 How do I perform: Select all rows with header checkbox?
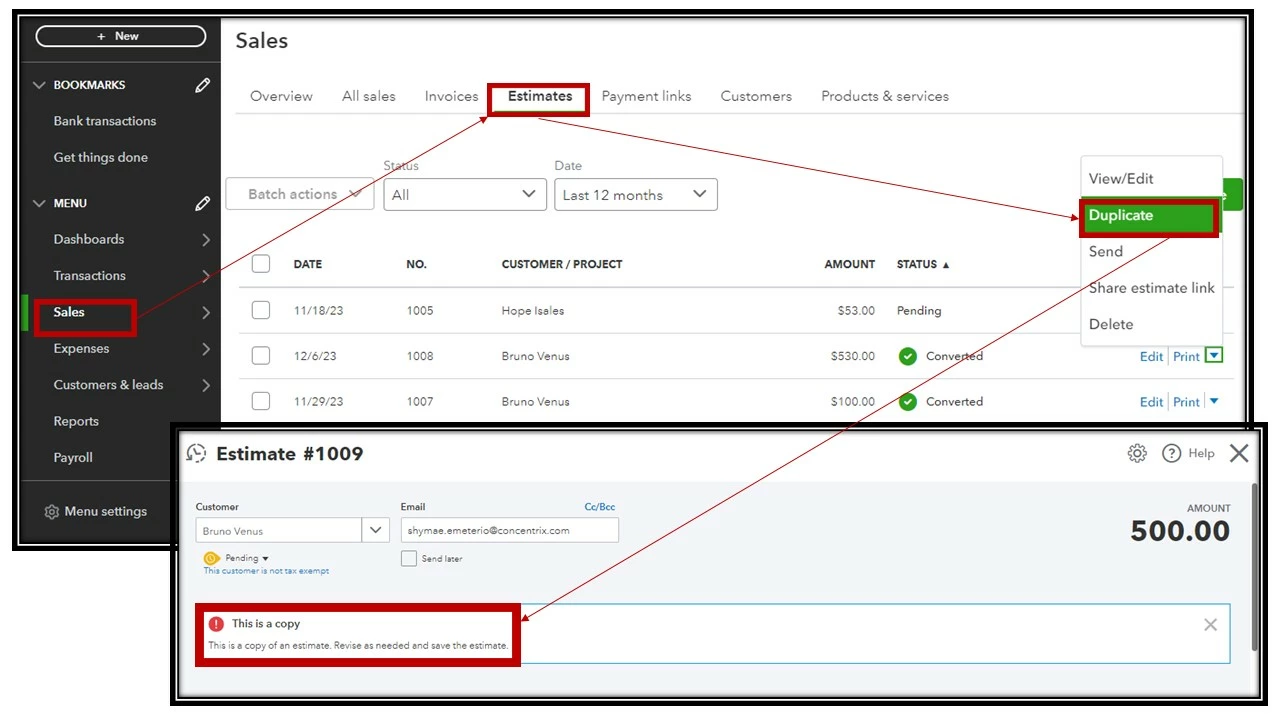(x=261, y=264)
